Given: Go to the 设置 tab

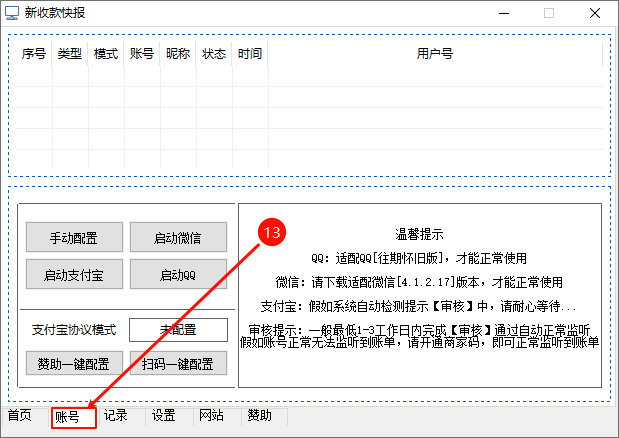Looking at the screenshot, I should pos(164,416).
